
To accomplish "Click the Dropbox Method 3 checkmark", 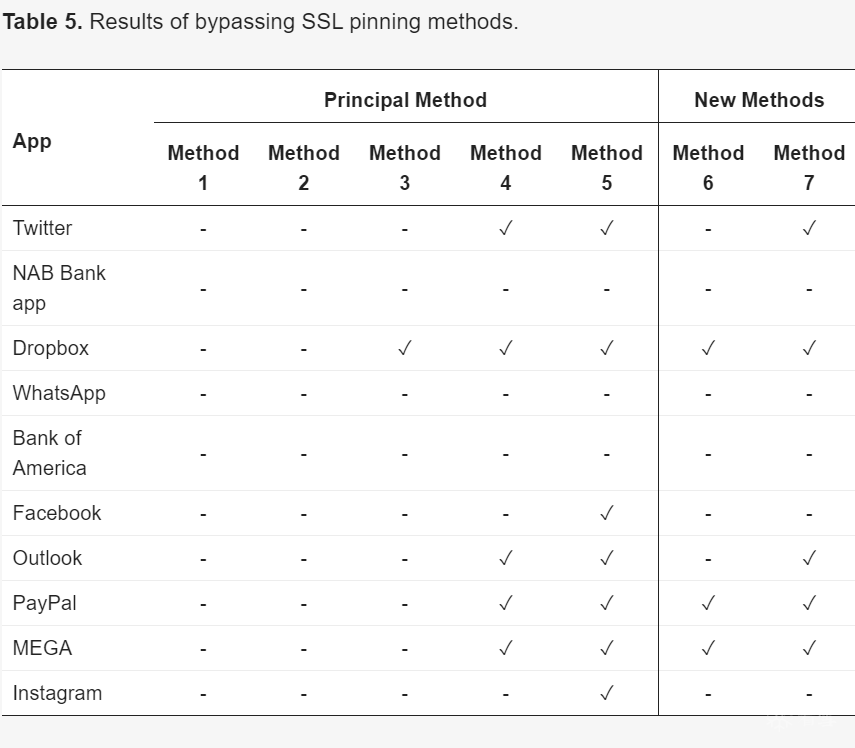I will tap(405, 348).
